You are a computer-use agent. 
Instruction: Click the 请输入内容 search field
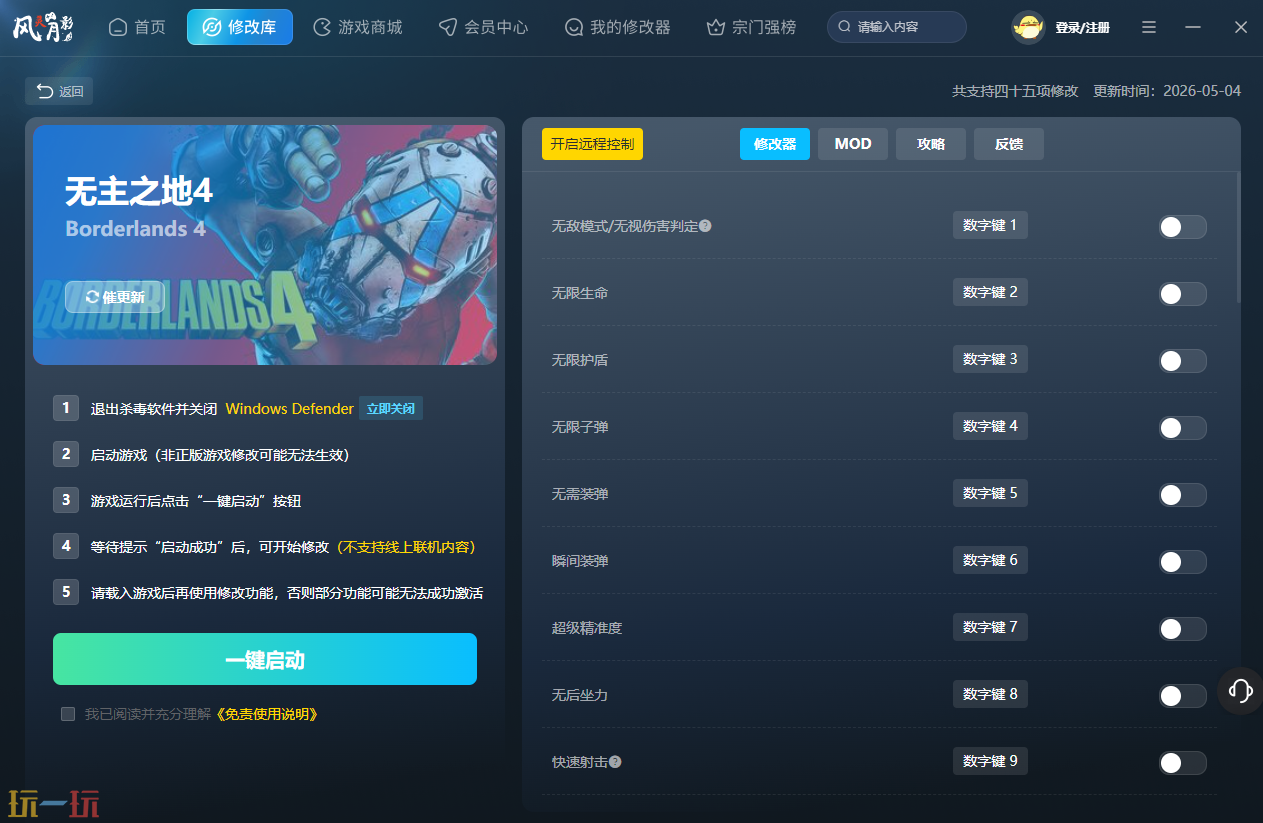point(897,27)
